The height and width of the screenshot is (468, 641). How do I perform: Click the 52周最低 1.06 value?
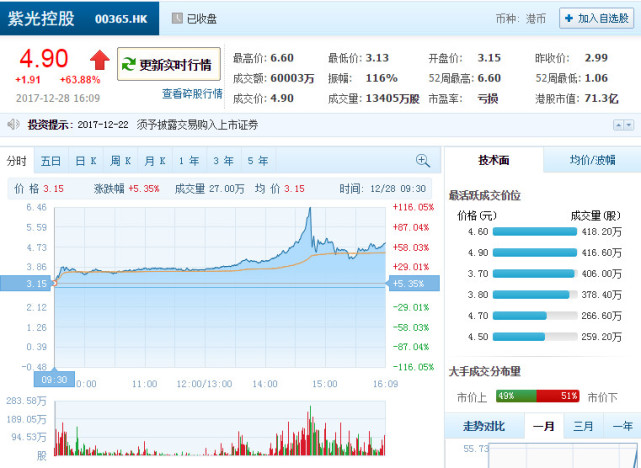(596, 78)
